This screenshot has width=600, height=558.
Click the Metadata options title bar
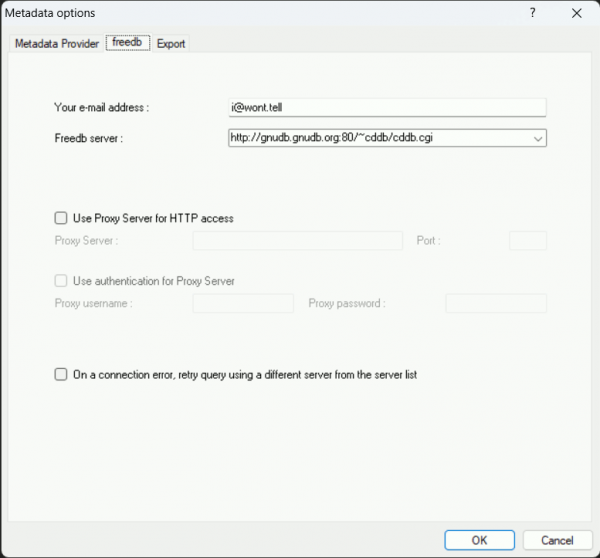[250, 12]
